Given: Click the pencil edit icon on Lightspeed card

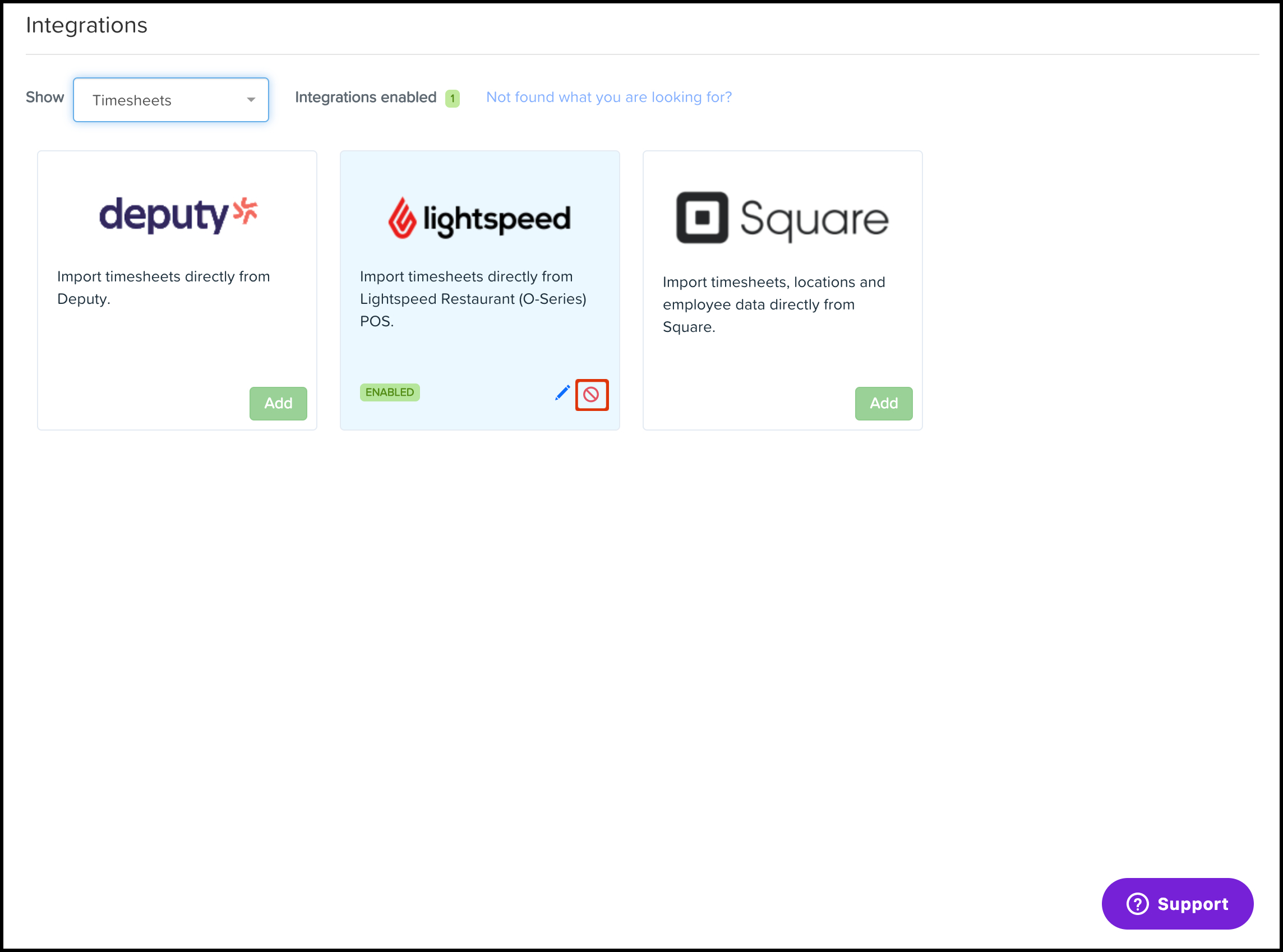Looking at the screenshot, I should coord(562,393).
